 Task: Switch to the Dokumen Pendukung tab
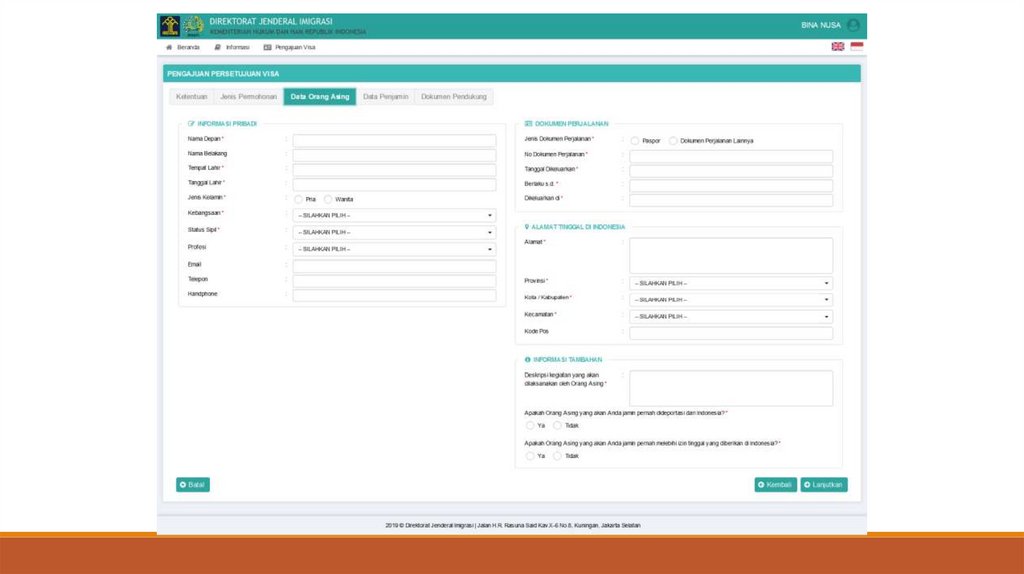tap(454, 97)
